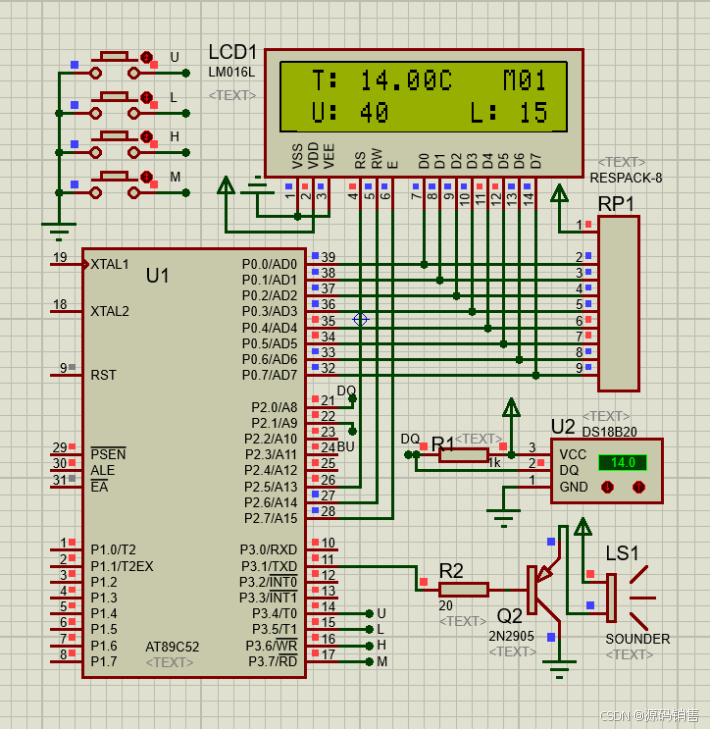Image resolution: width=711 pixels, height=729 pixels.
Task: Click the BU net label near pin 24
Action: click(x=346, y=447)
